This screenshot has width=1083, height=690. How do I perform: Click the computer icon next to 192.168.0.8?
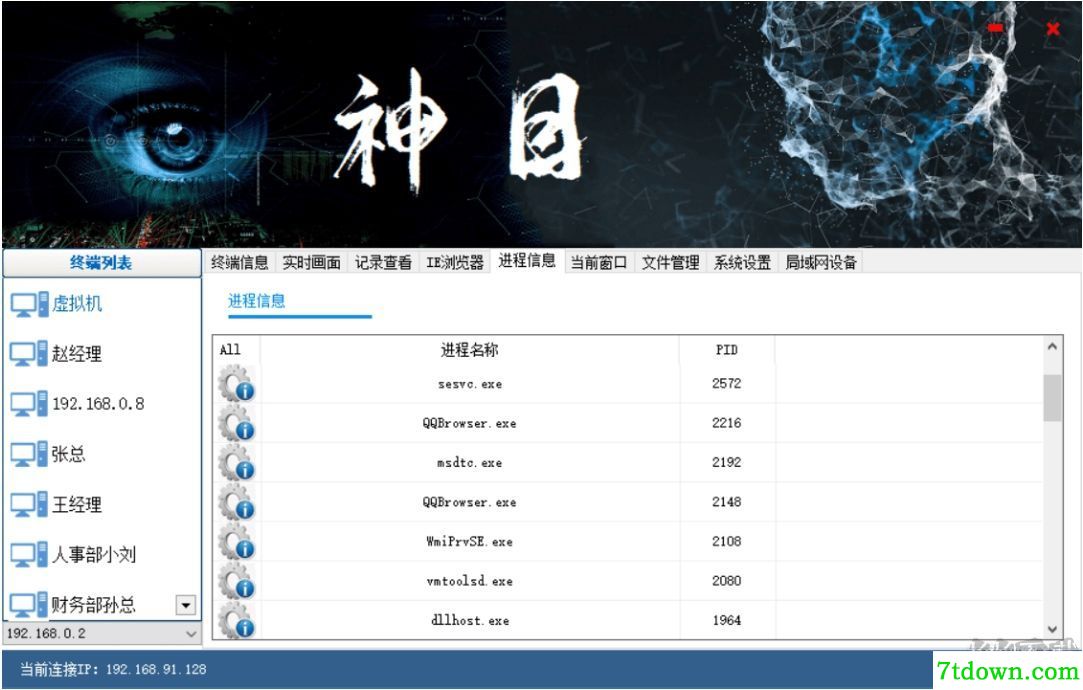coord(29,404)
